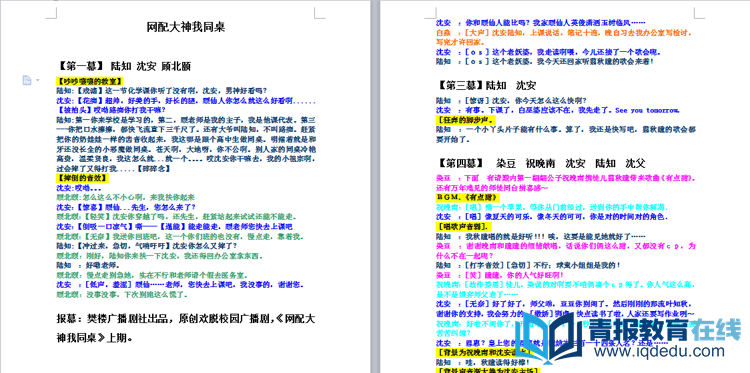Click the 沈安 [os] line on the right page
750x373 pixels.
click(548, 52)
